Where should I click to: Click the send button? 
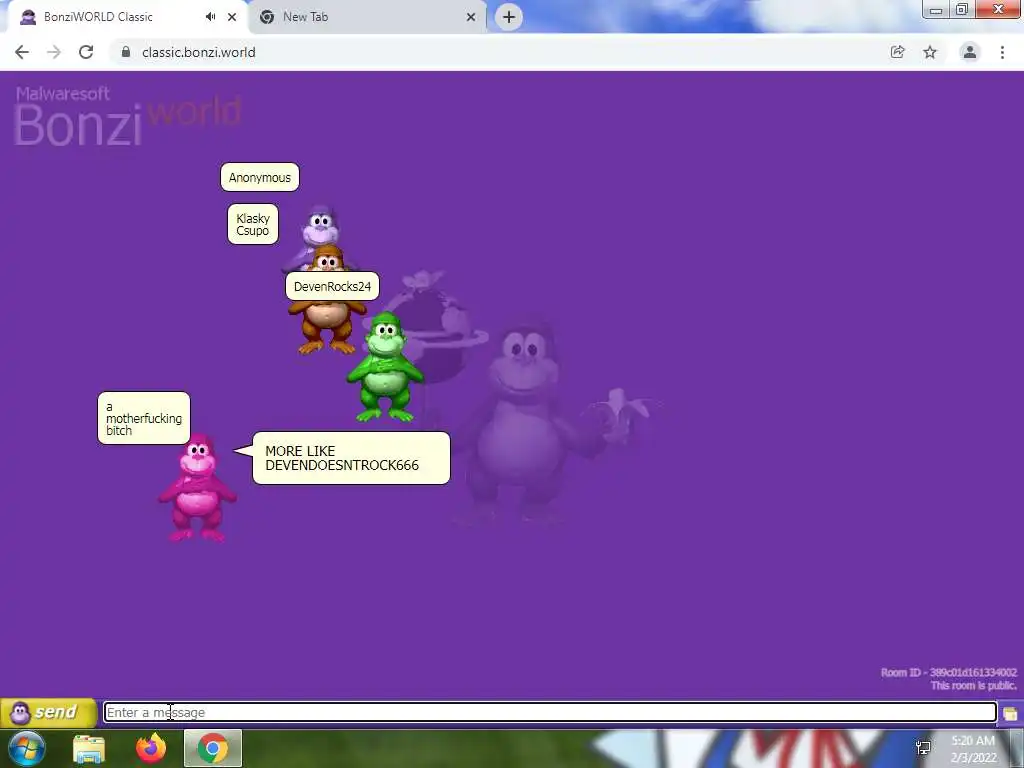(x=49, y=712)
